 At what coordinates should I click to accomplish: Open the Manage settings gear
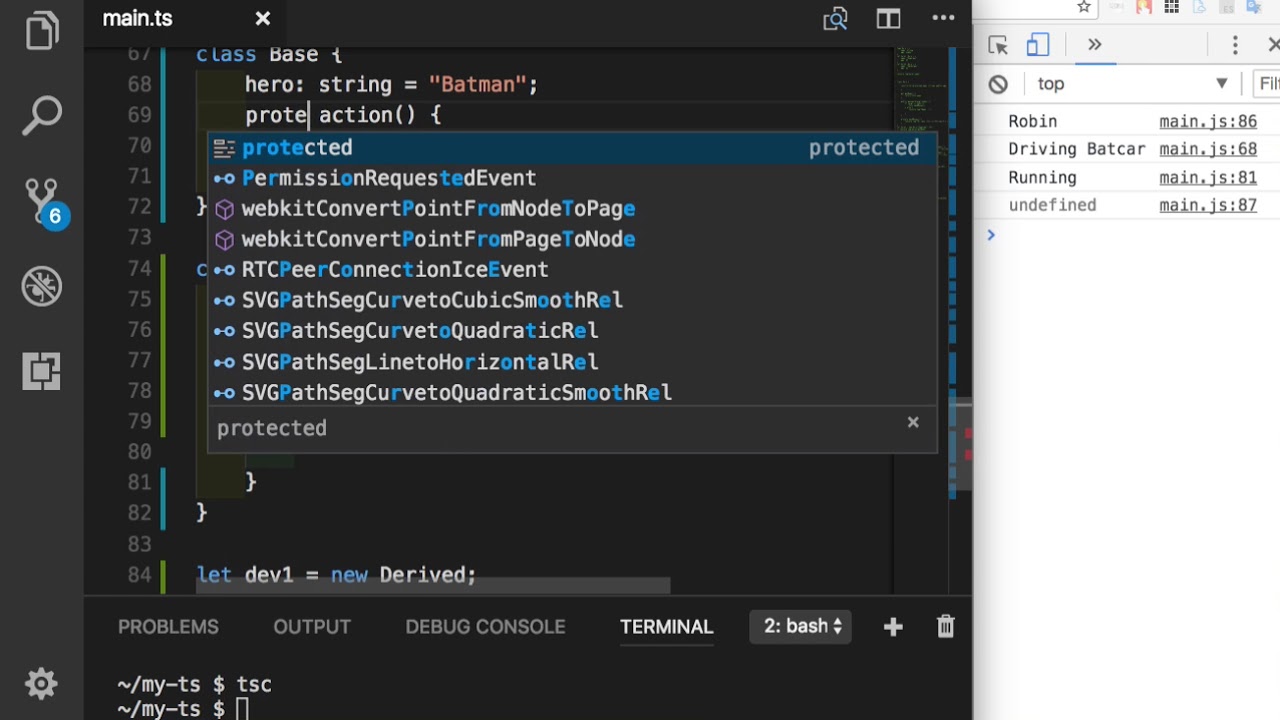[x=41, y=684]
